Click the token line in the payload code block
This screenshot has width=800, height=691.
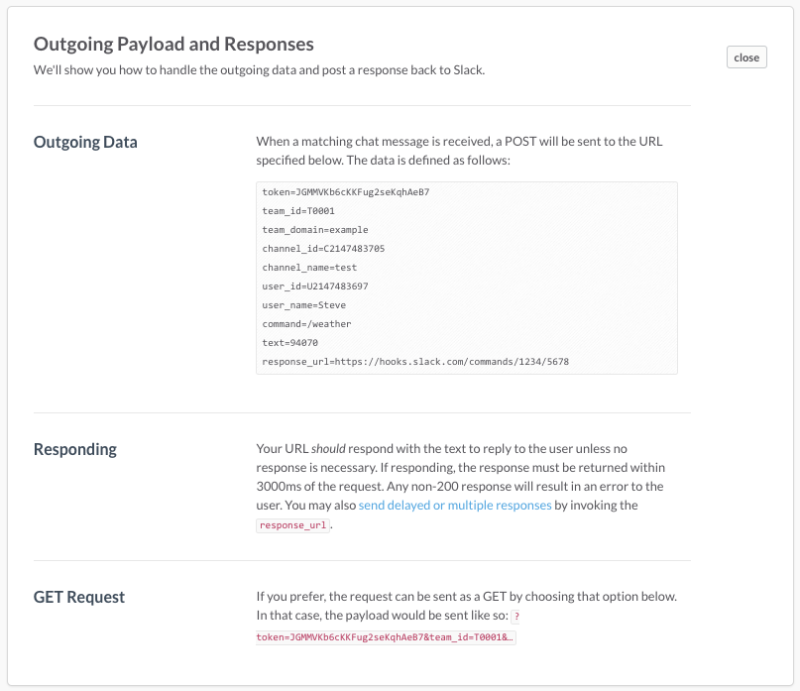click(346, 192)
